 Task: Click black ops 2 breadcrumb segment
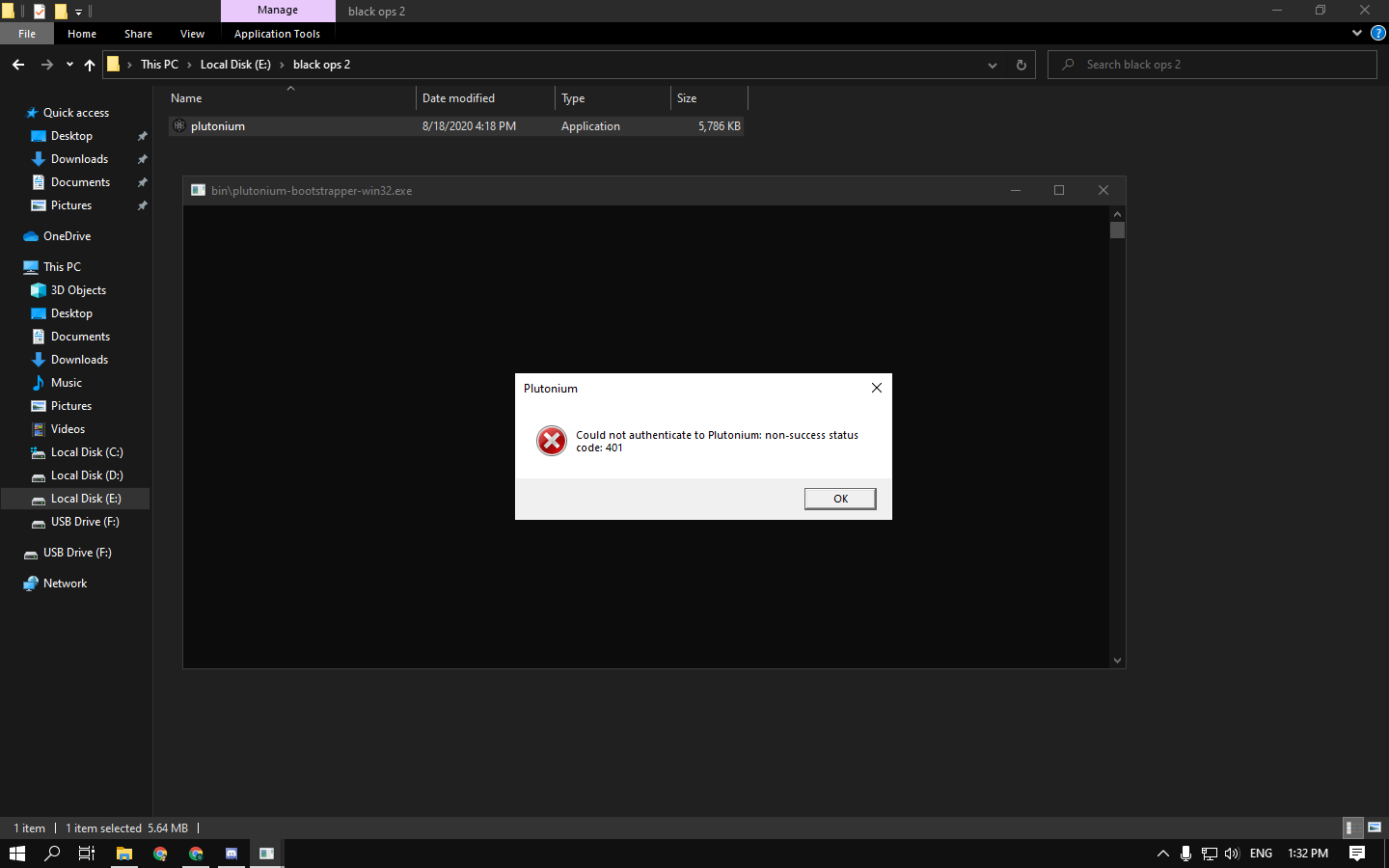pos(321,65)
